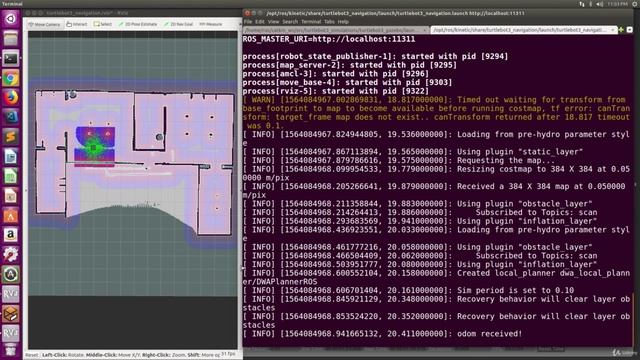Launch Google Chrome from the launcher

(11, 78)
